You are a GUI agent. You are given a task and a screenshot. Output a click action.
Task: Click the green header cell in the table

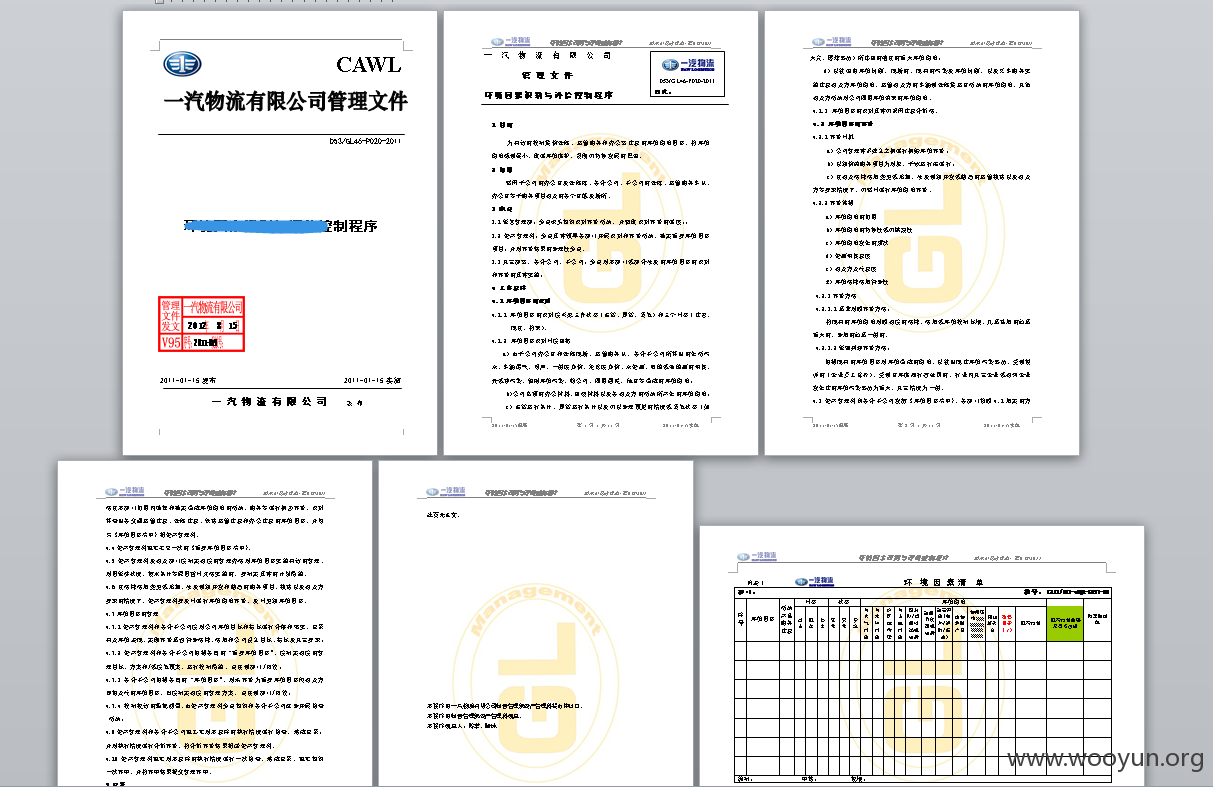pyautogui.click(x=1064, y=622)
